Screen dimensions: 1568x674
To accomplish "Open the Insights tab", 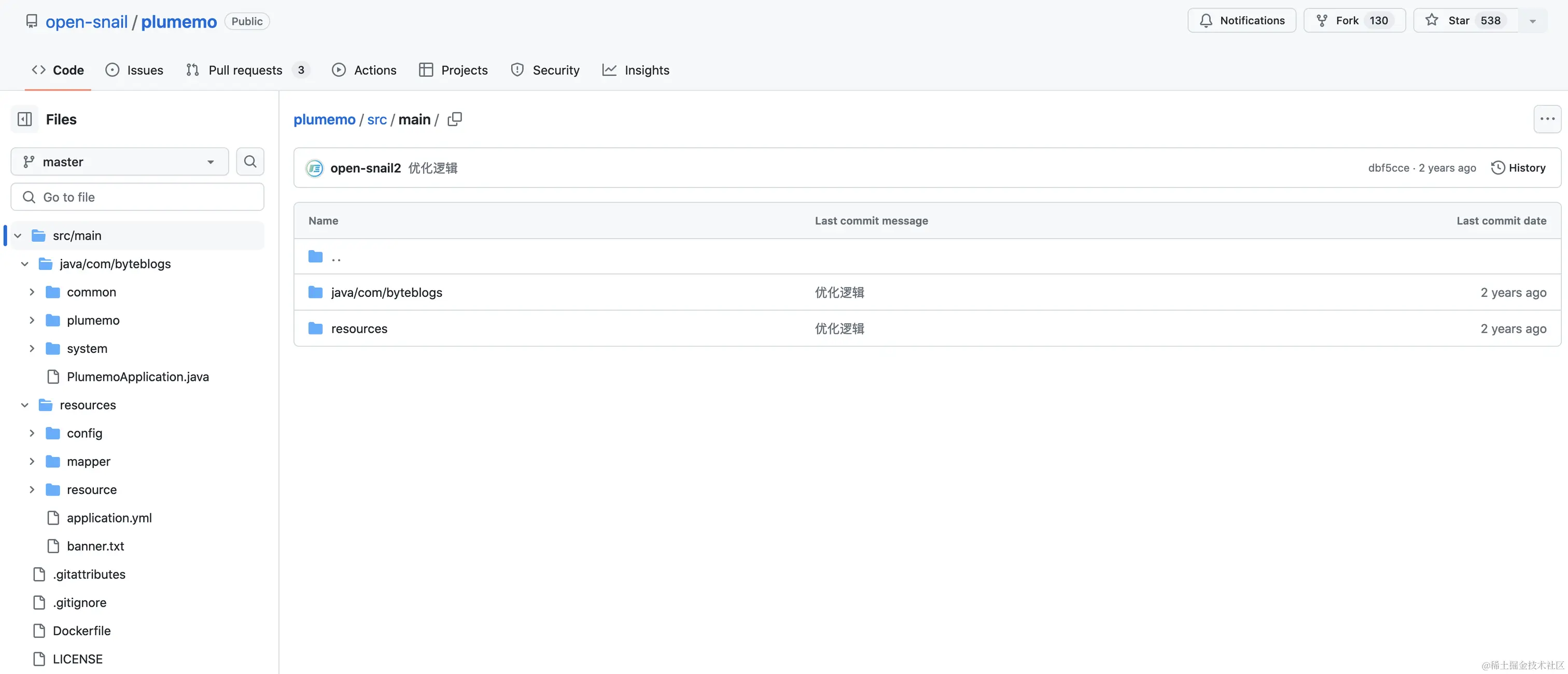I will point(636,70).
